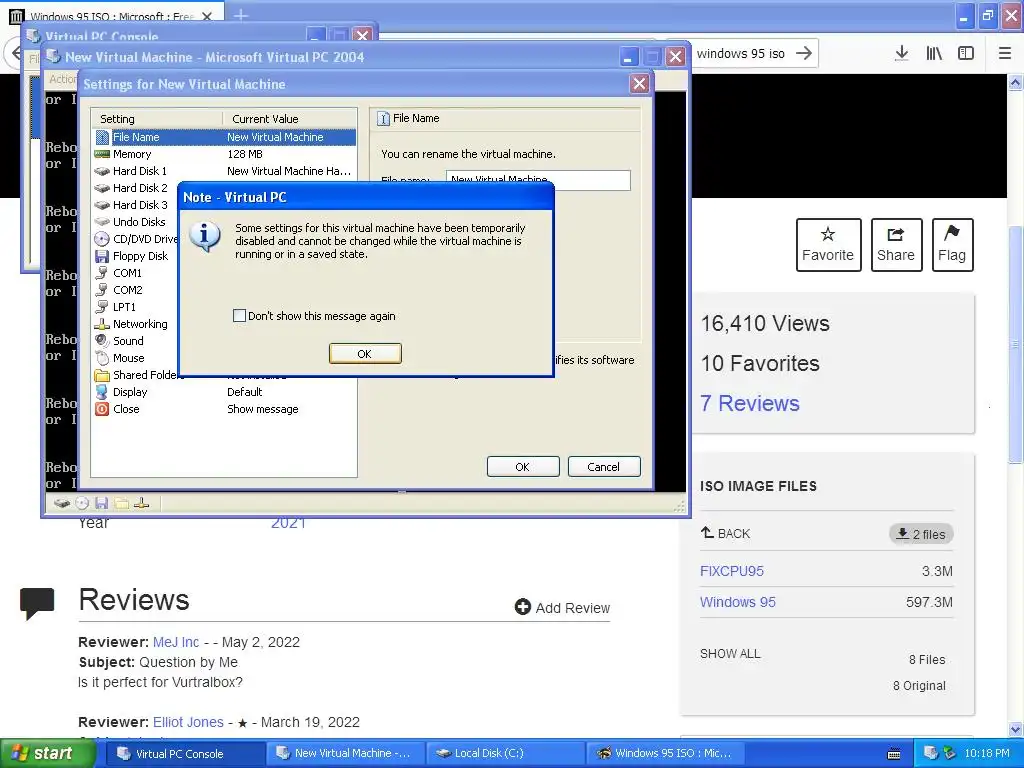The height and width of the screenshot is (768, 1024).
Task: Select the Memory setting icon
Action: click(x=102, y=154)
